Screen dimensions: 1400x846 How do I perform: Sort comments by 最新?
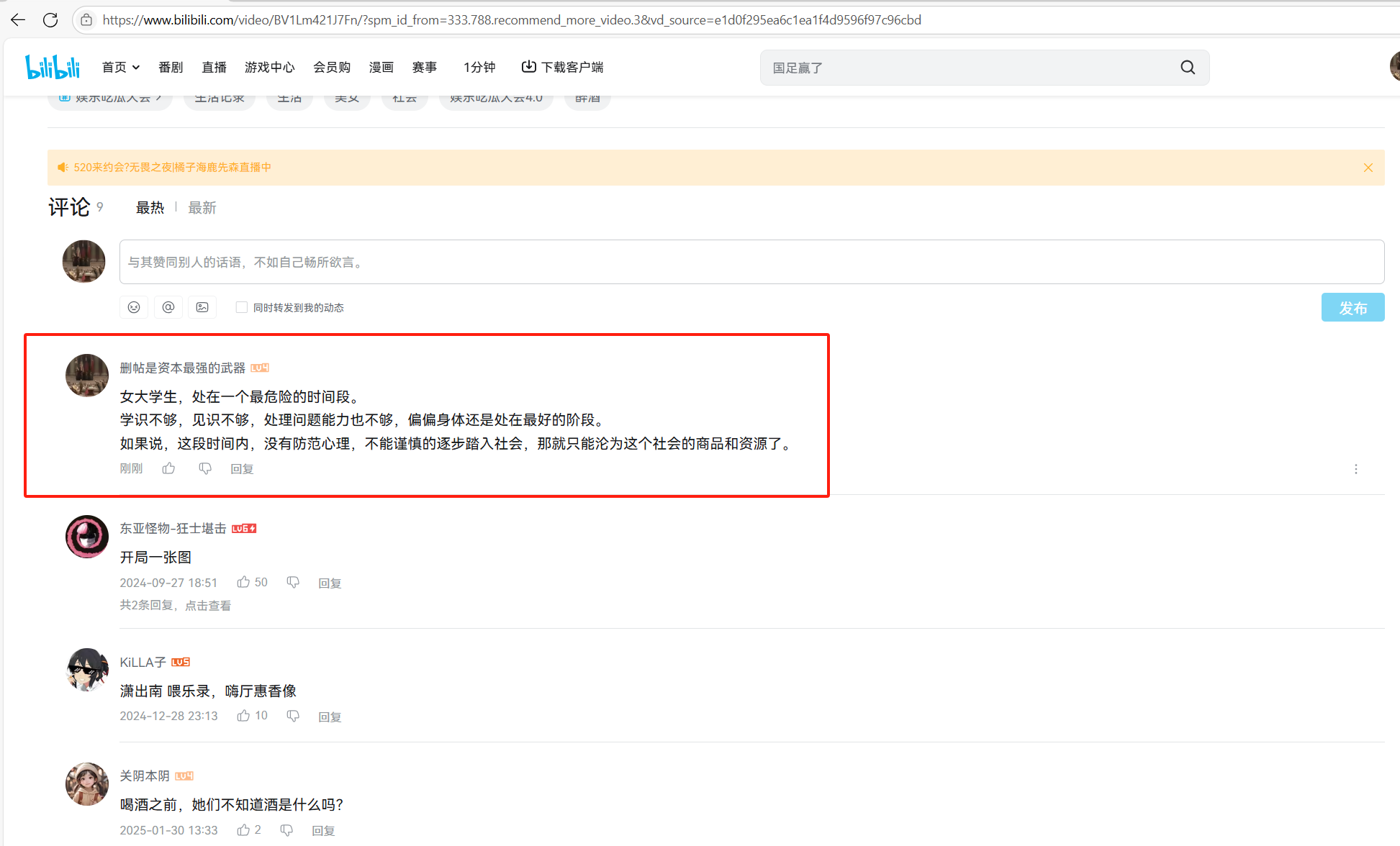pyautogui.click(x=202, y=208)
